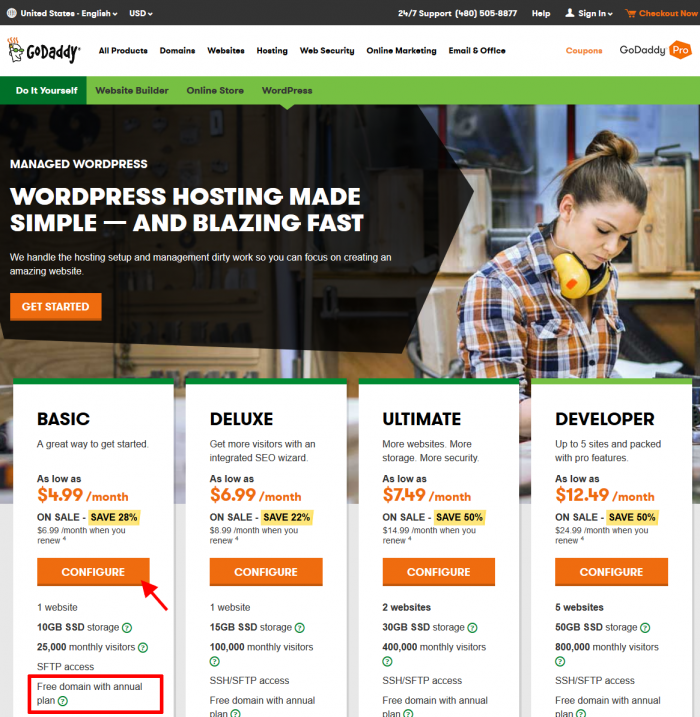Open the GoDaddy Pro badge
The image size is (700, 717).
tap(655, 50)
